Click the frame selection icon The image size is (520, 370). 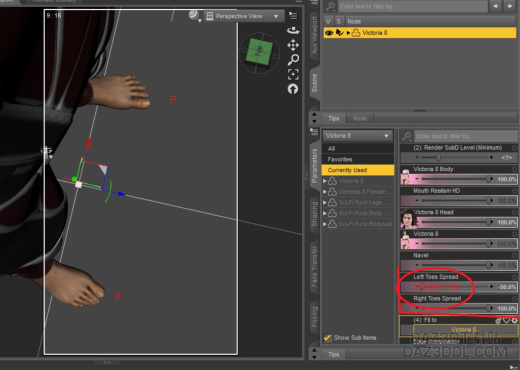point(293,74)
